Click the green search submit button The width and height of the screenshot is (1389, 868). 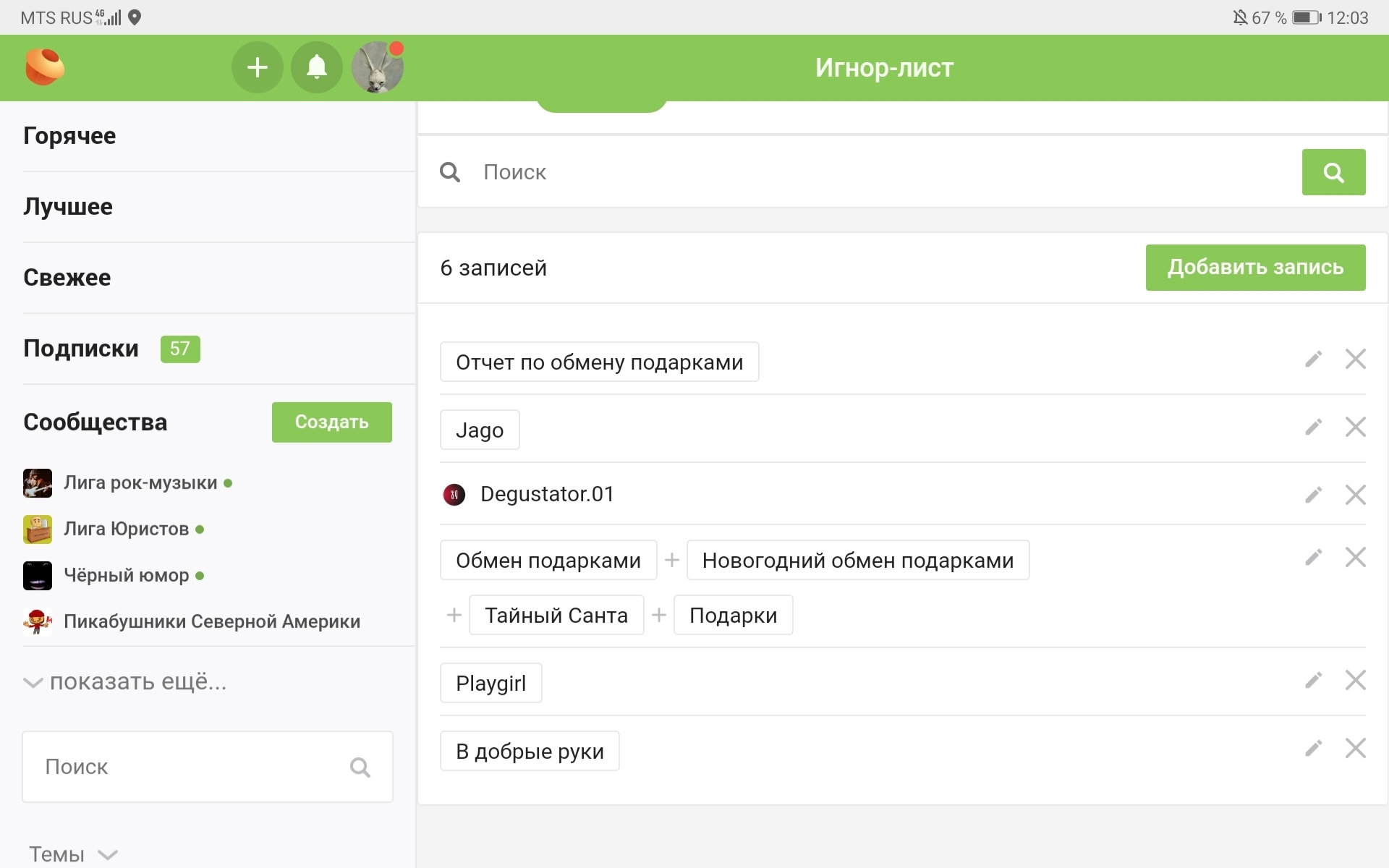tap(1333, 172)
